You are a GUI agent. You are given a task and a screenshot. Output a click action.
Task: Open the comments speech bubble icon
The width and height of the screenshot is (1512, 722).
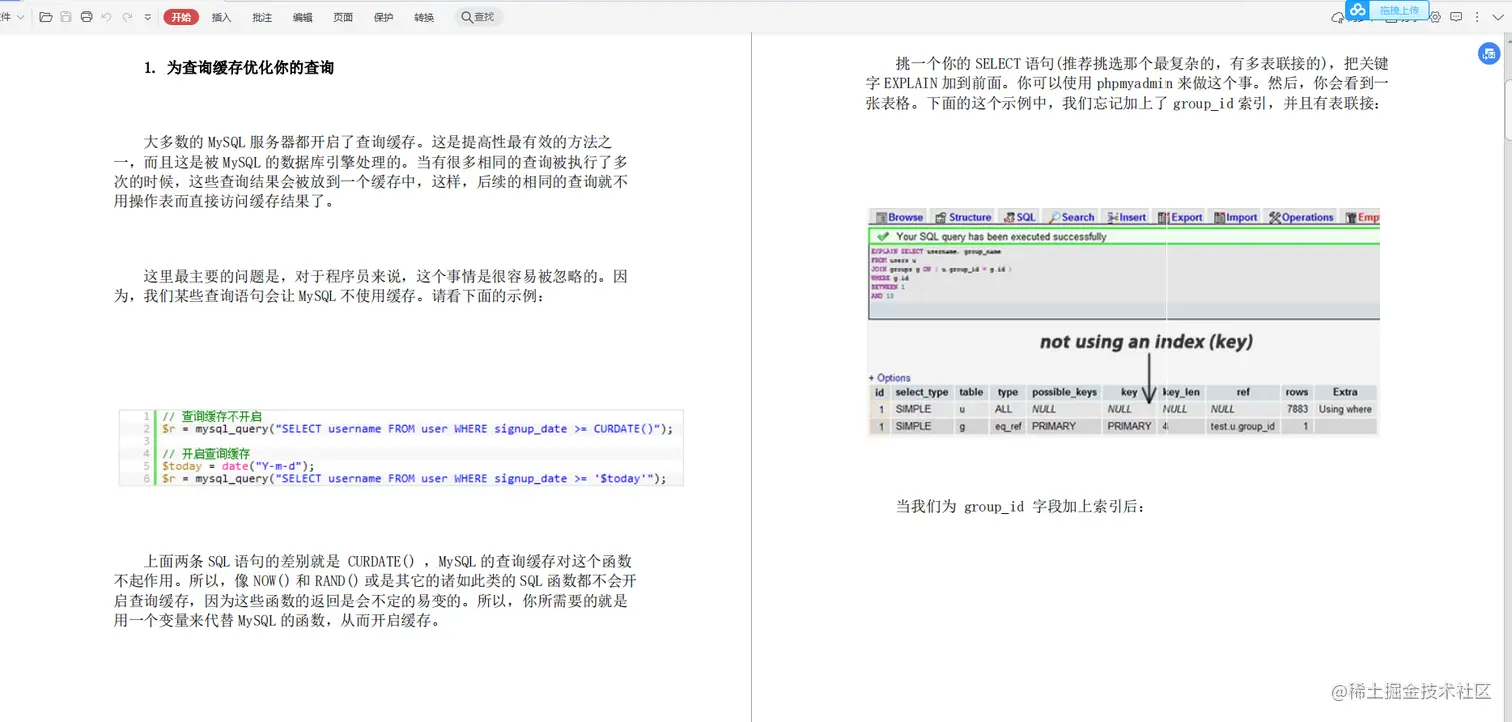1456,17
